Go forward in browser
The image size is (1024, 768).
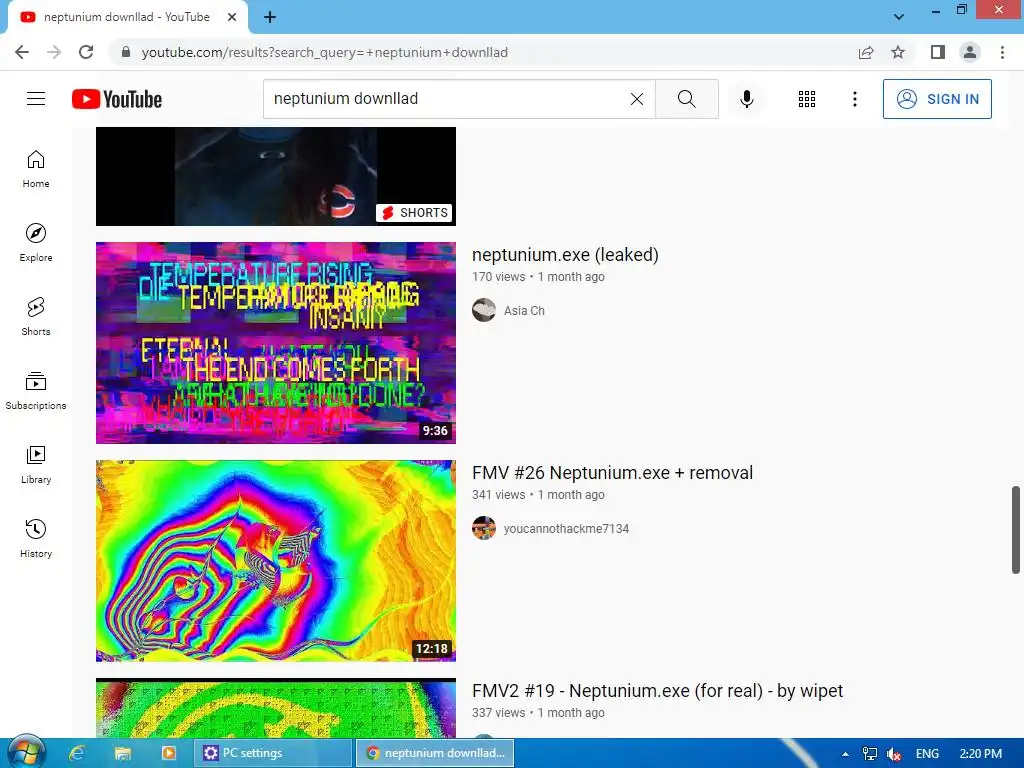pos(54,52)
